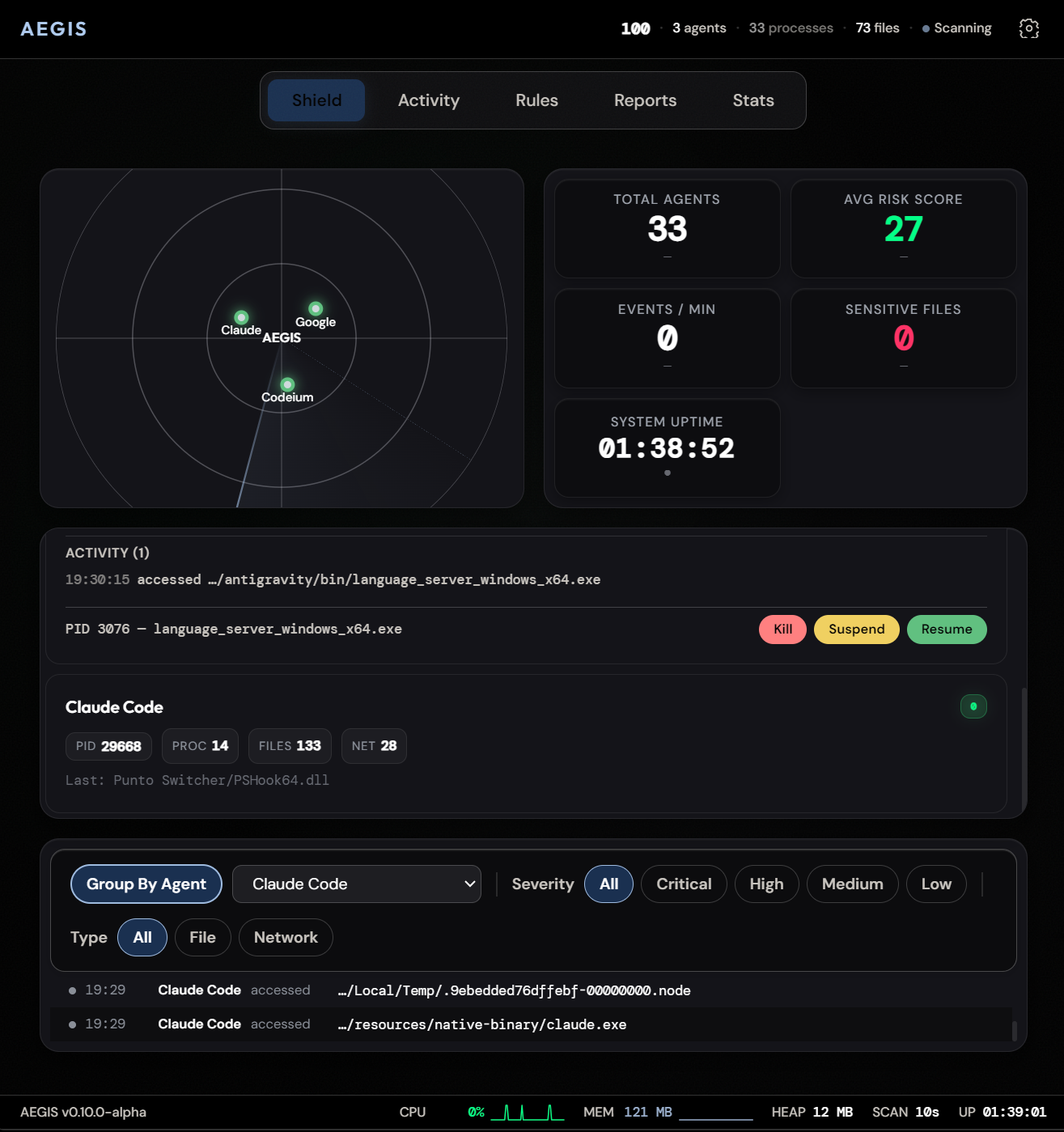Filter severity by Critical
The height and width of the screenshot is (1132, 1064).
[683, 884]
